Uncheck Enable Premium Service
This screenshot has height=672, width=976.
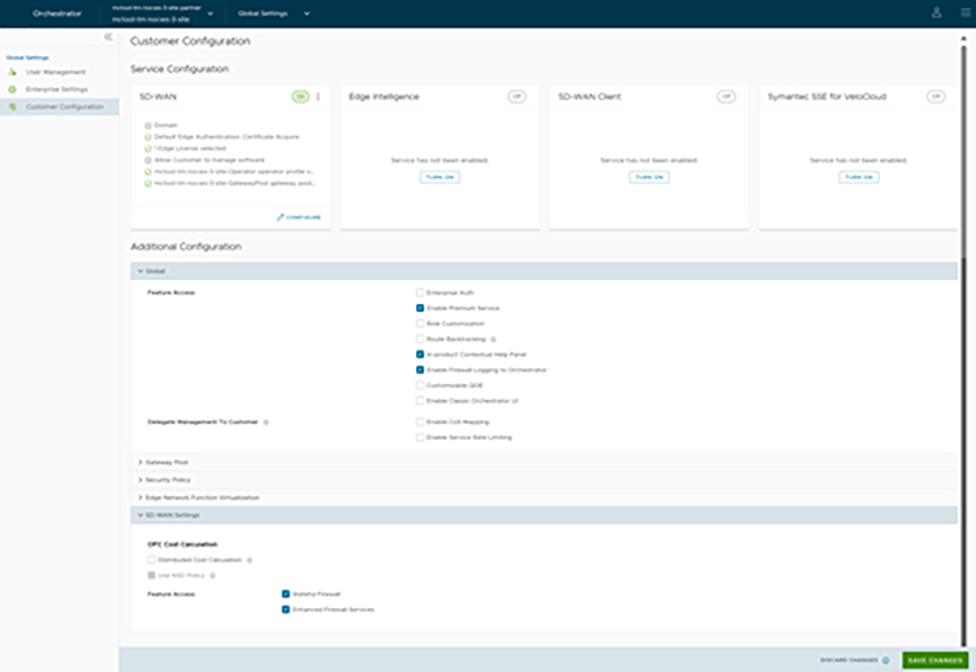[x=421, y=308]
